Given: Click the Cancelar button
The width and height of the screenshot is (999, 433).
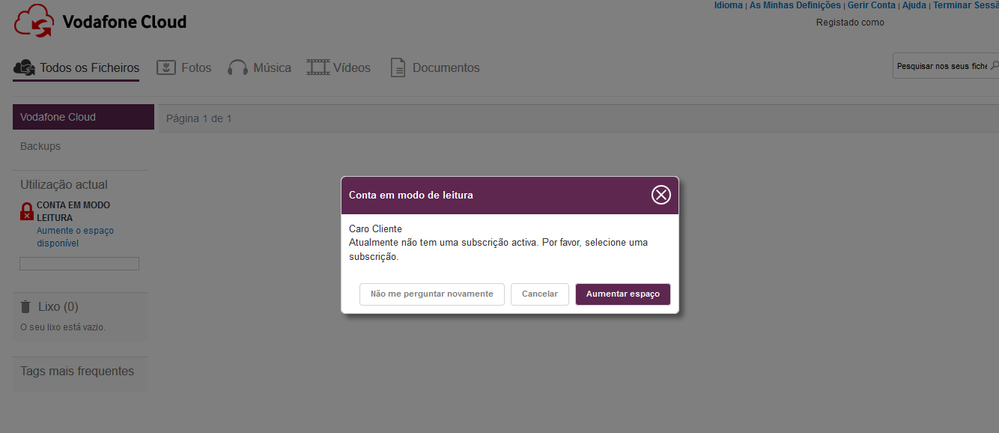Looking at the screenshot, I should click(x=540, y=294).
